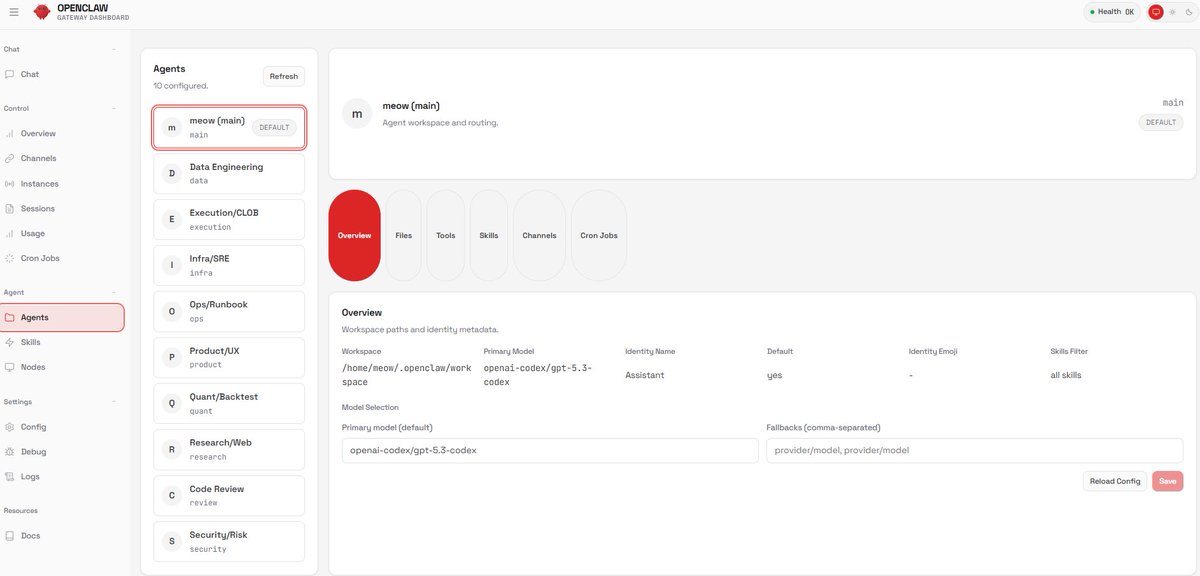1200x576 pixels.
Task: Click DEFAULT badge in agent header
Action: tap(1161, 122)
